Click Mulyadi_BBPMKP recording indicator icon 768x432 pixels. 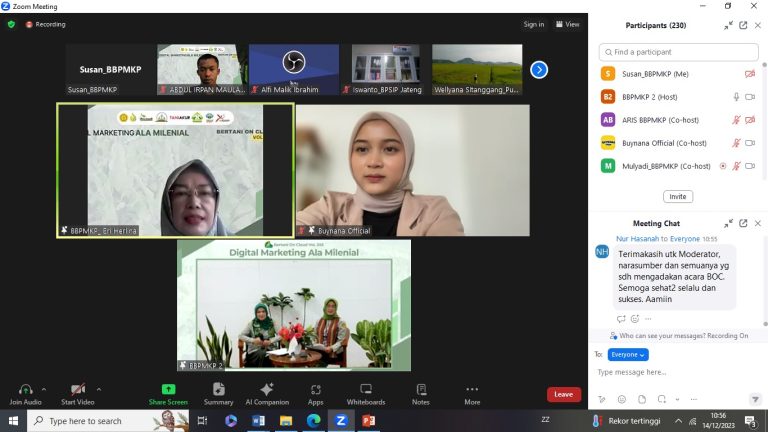pos(723,166)
